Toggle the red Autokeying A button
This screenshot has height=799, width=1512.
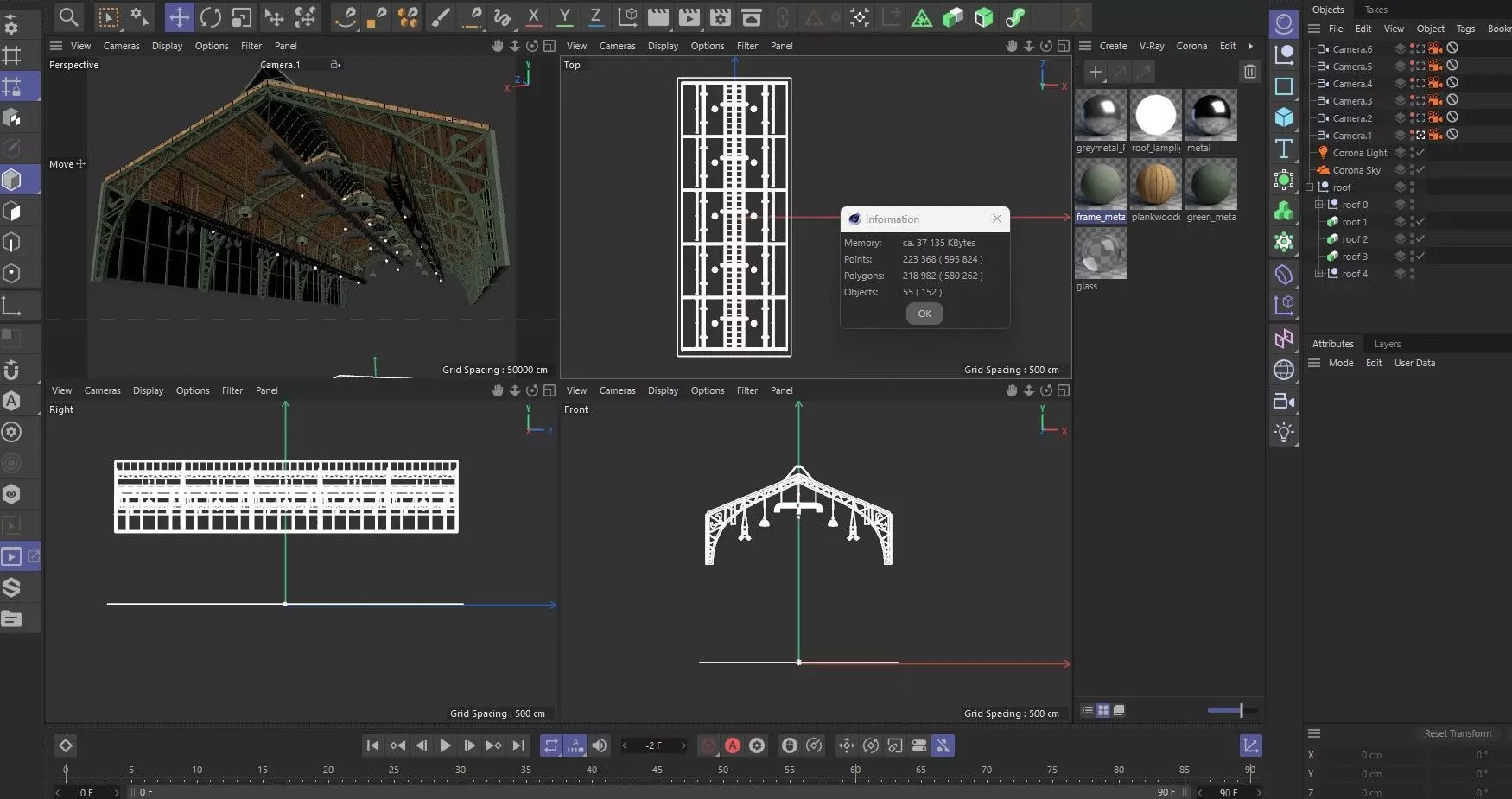[733, 745]
